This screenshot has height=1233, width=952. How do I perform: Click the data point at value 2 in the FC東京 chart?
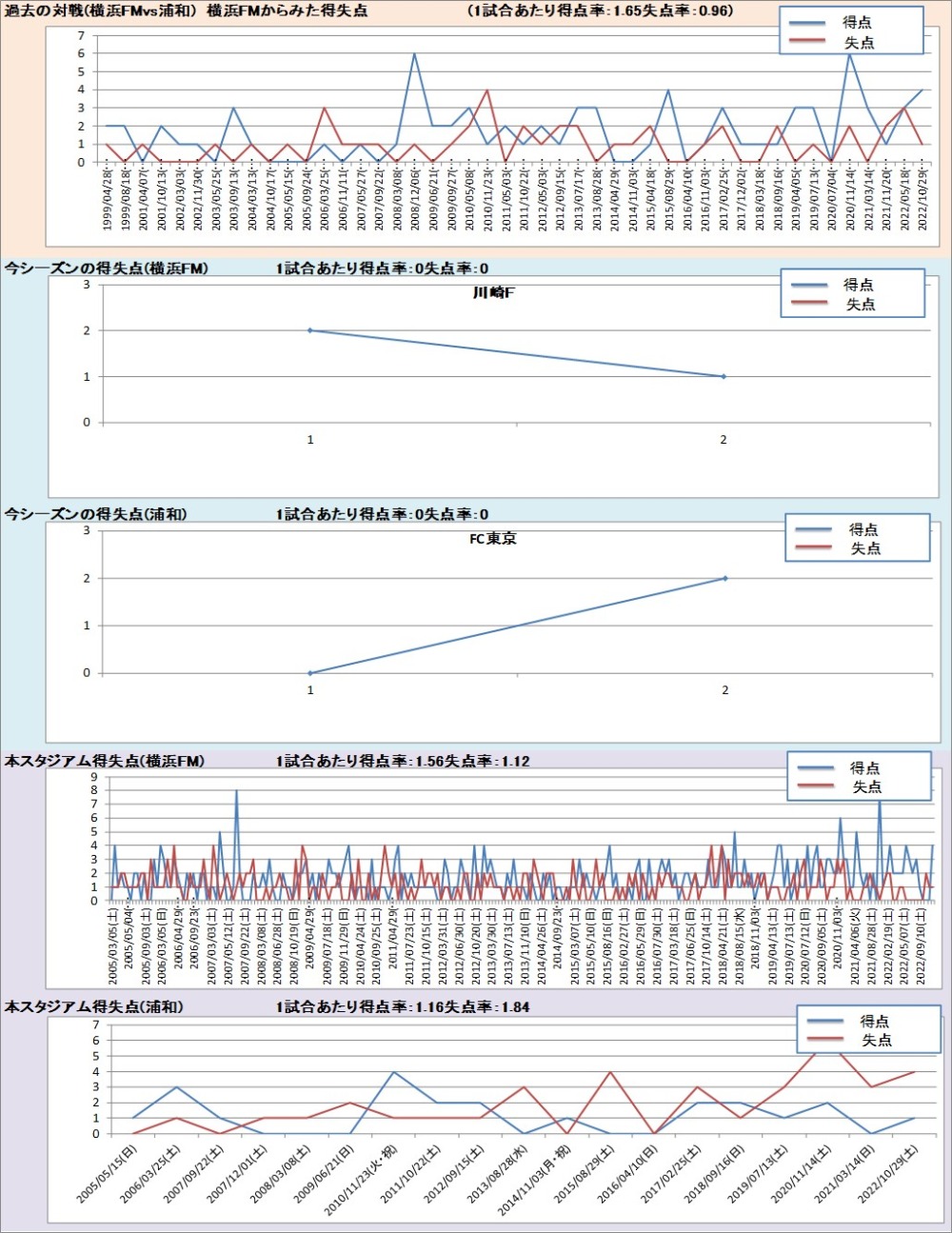point(725,578)
